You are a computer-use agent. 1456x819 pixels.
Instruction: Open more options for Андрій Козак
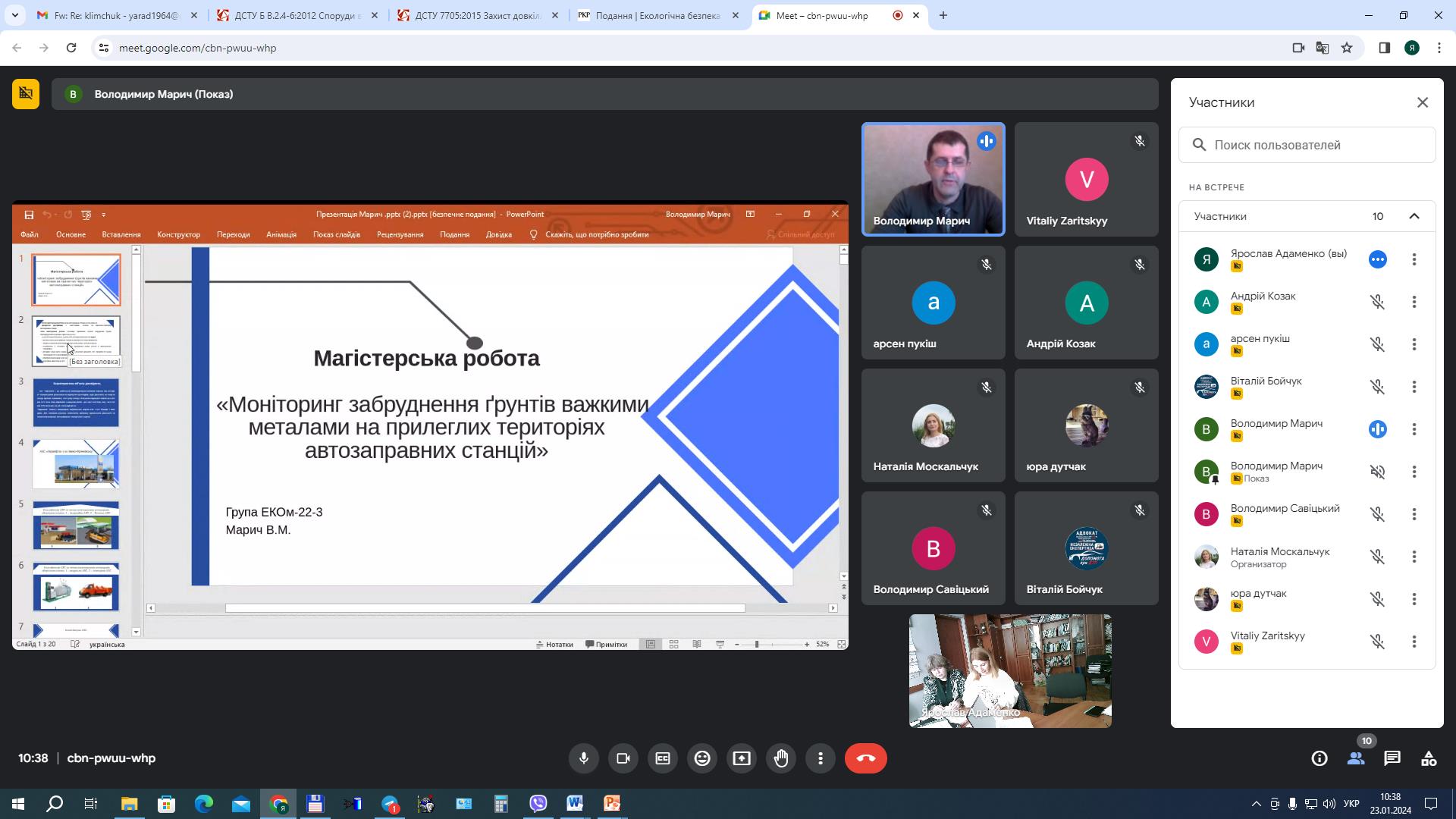[1414, 302]
